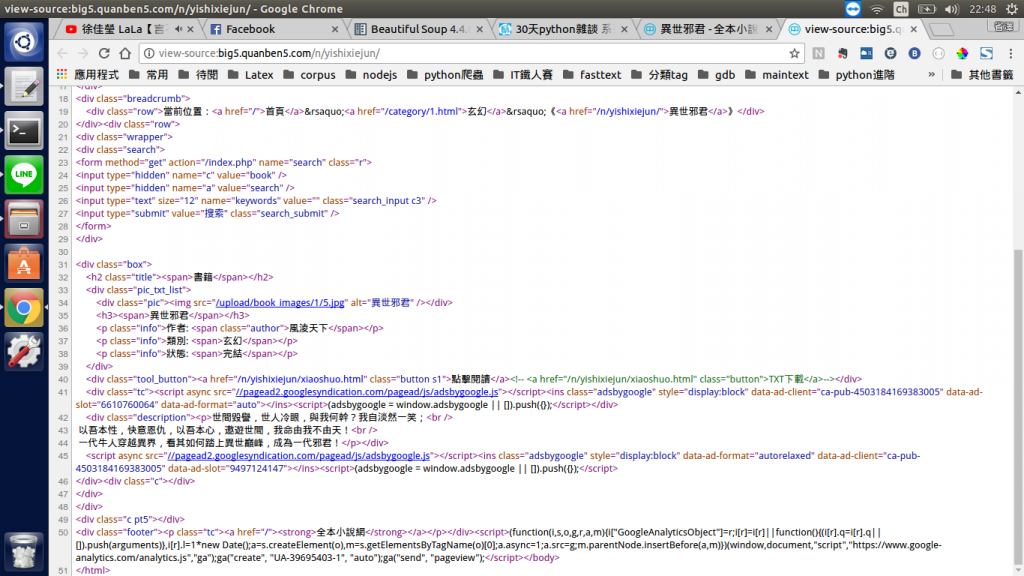Open the Chrome three-dot menu
This screenshot has width=1024, height=576.
1010,54
